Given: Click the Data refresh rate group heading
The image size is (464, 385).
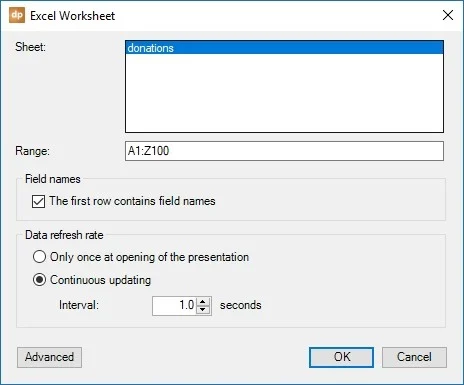Looking at the screenshot, I should pos(64,235).
